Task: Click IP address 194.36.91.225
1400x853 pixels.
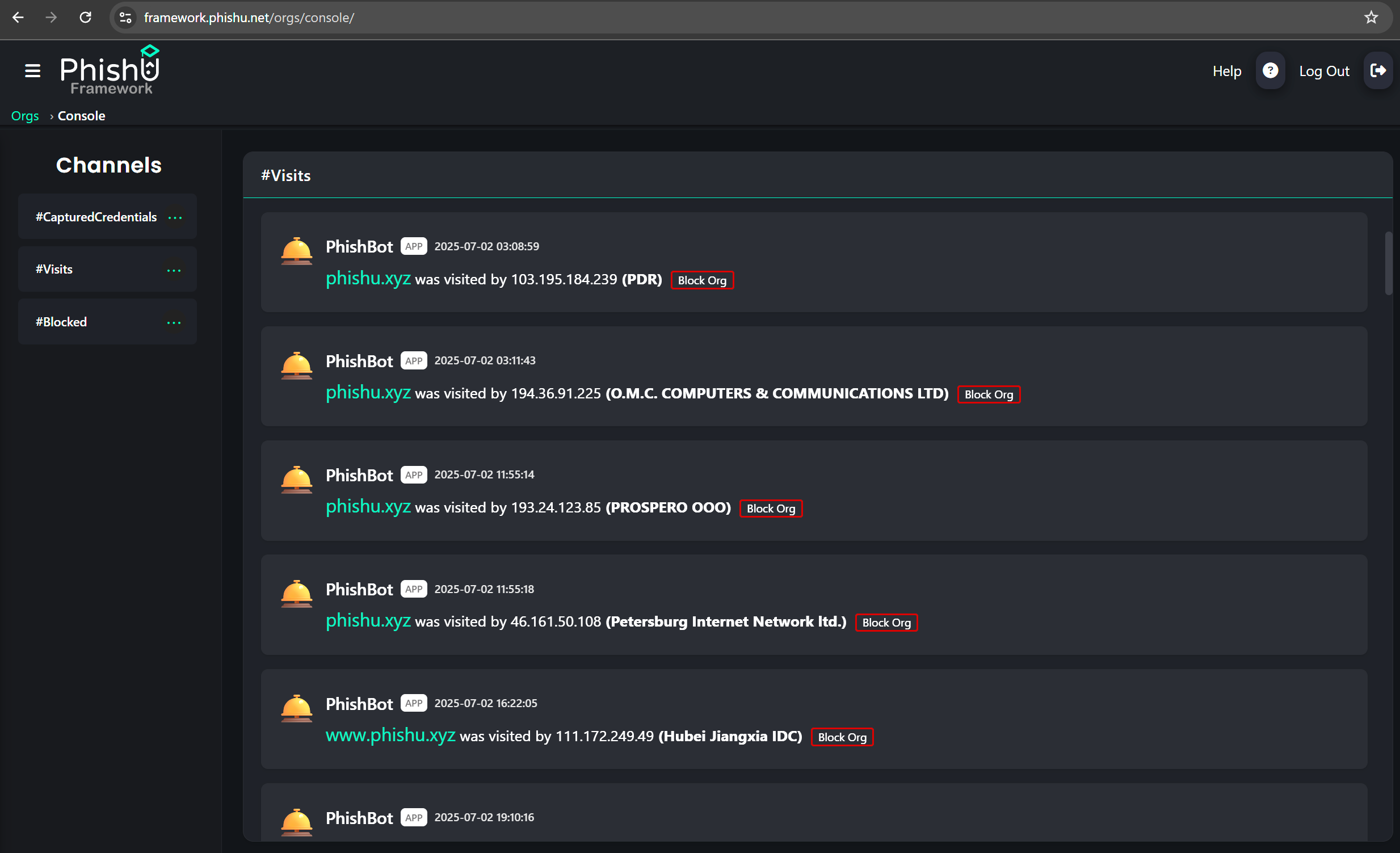Action: 556,393
